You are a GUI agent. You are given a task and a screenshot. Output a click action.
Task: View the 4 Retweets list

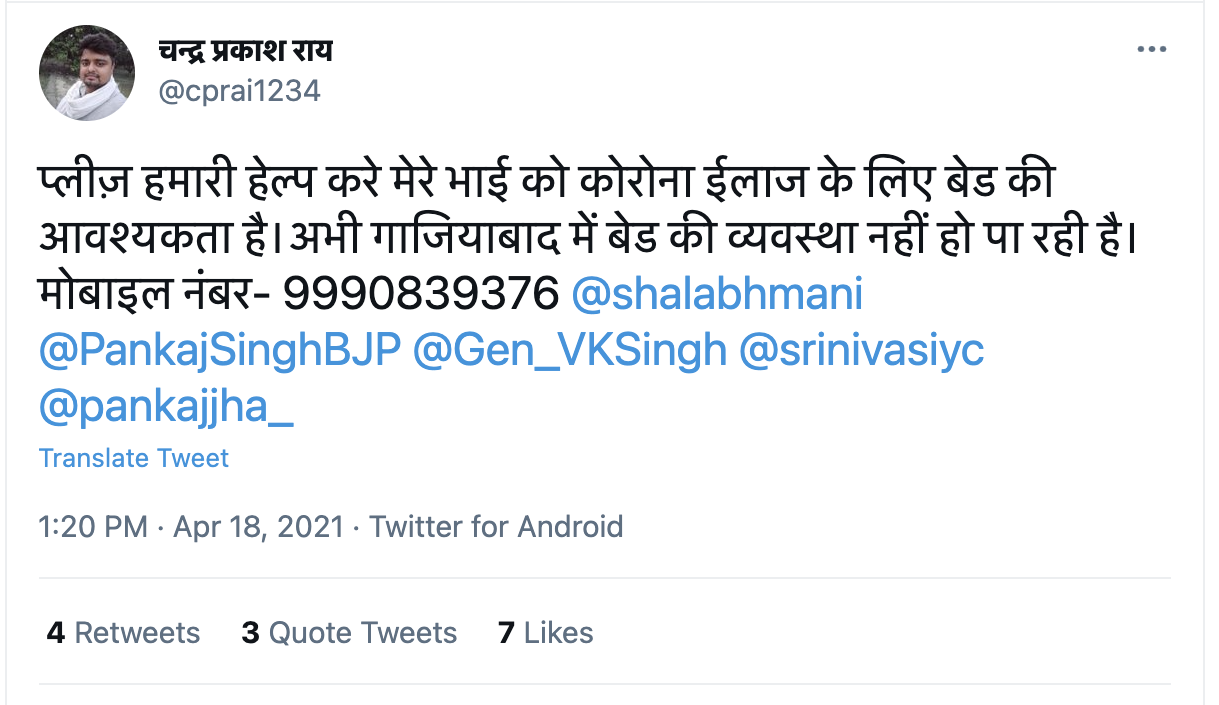[123, 633]
